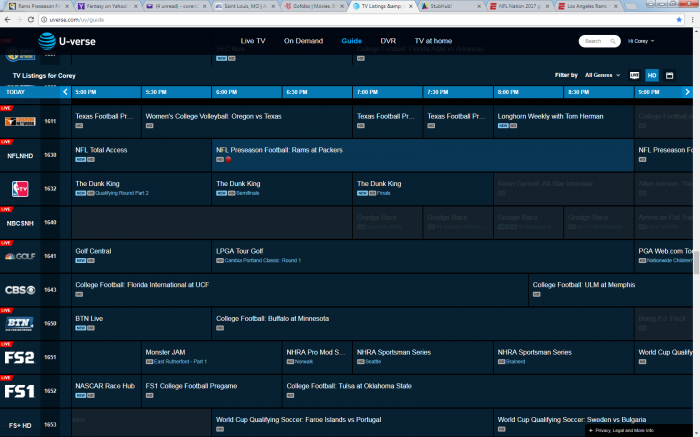Reload the page in browser

pyautogui.click(x=30, y=20)
